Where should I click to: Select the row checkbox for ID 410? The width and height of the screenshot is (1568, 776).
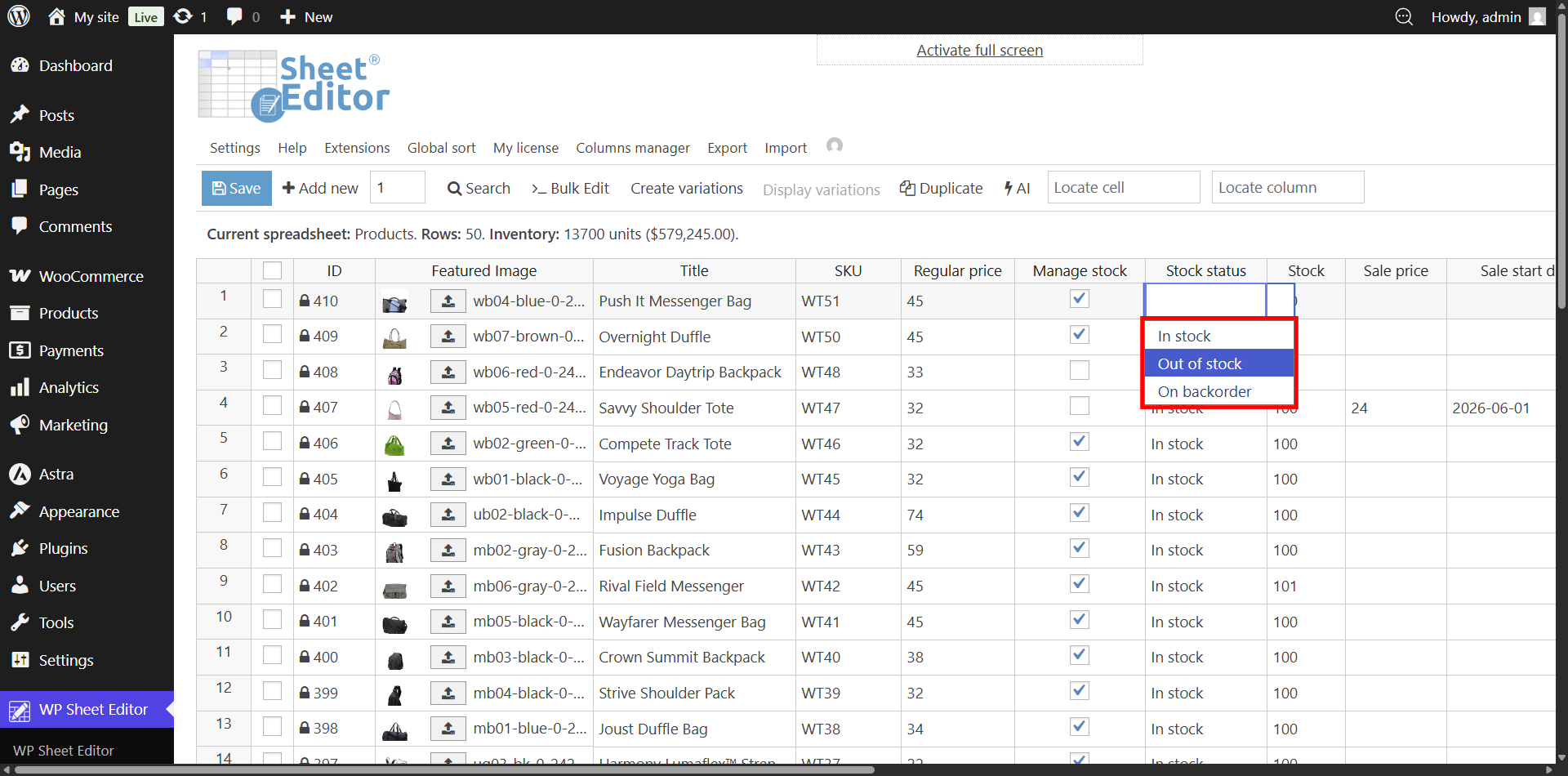272,299
